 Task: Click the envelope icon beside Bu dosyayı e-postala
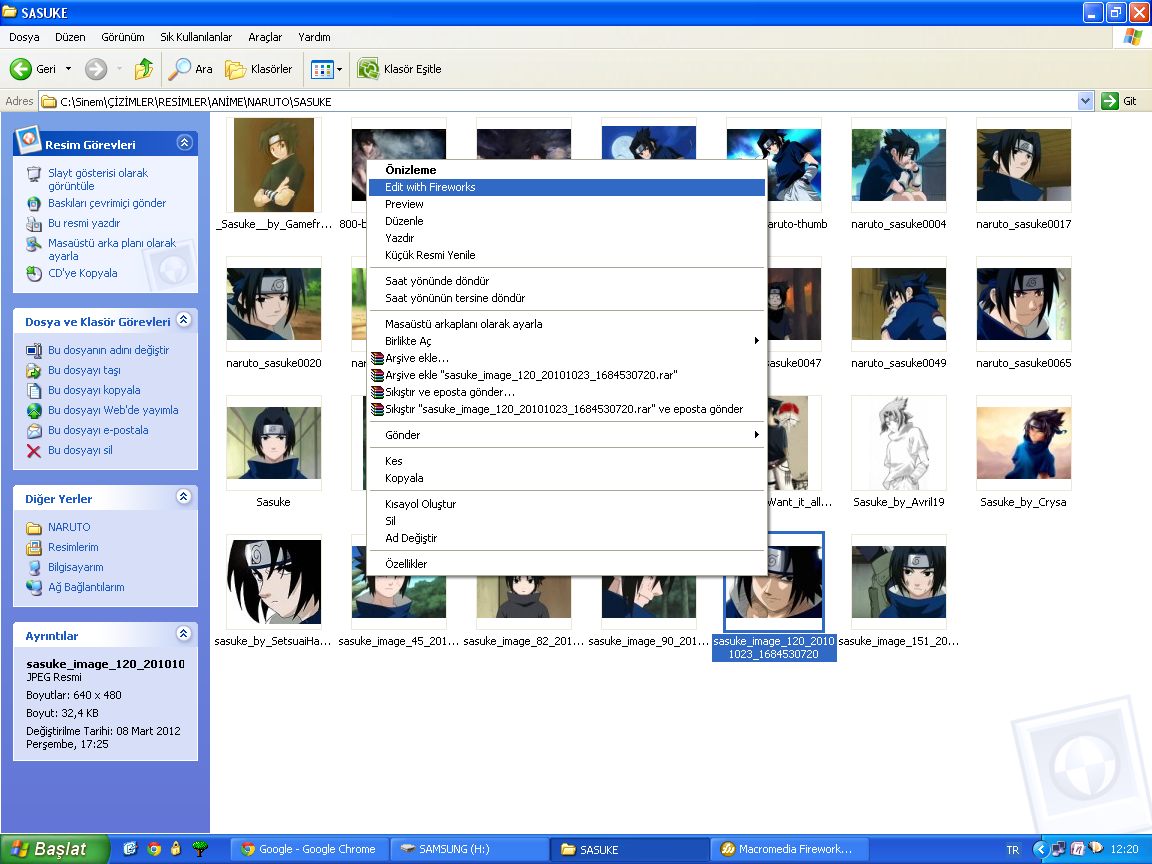pyautogui.click(x=34, y=431)
